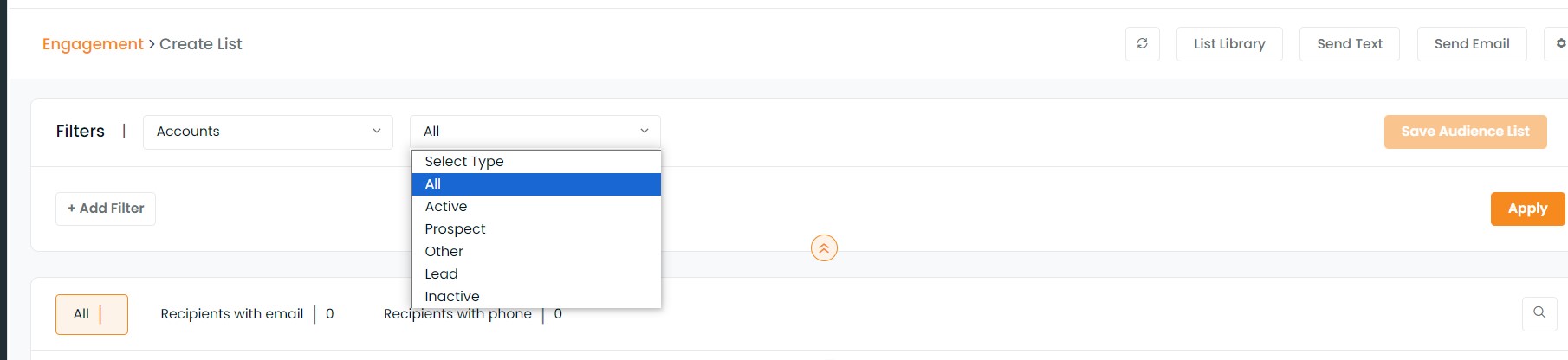This screenshot has height=360, width=1568.
Task: Click the orange Apply button
Action: [x=1527, y=209]
